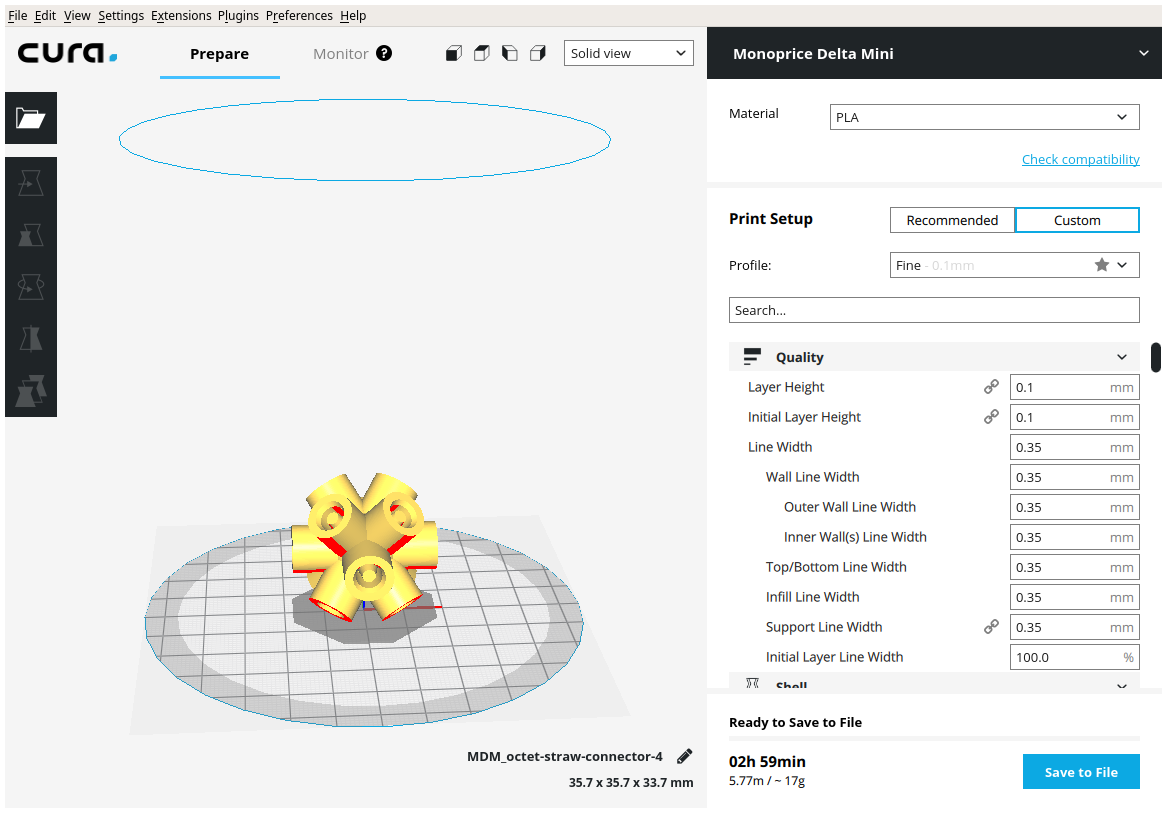Screen dimensions: 1171x817
Task: Select the Move tool
Action: point(31,183)
